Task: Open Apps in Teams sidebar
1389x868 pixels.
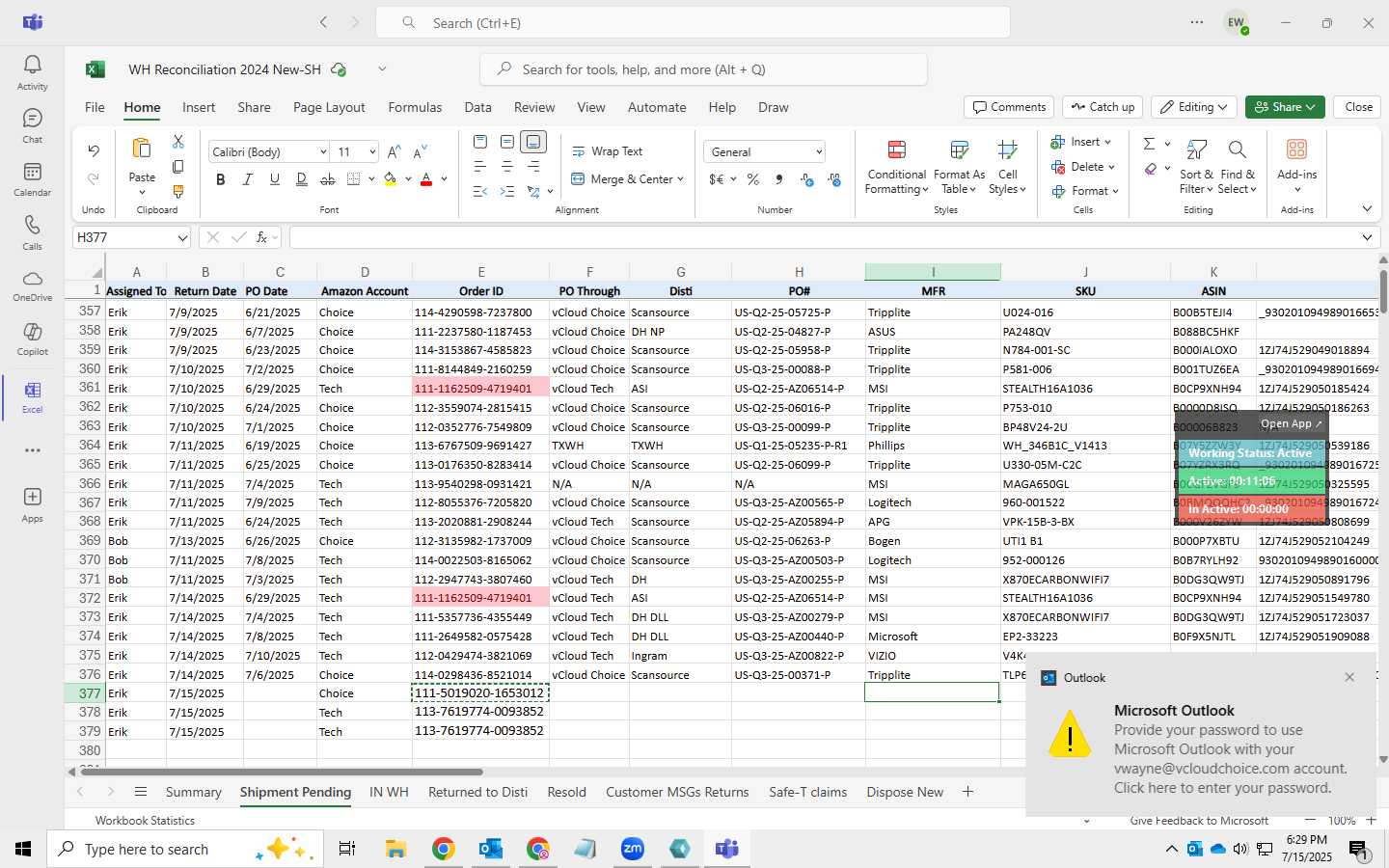Action: tap(32, 504)
